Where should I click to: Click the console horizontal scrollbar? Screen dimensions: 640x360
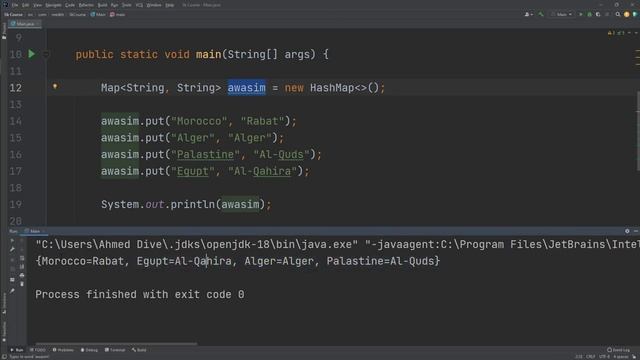pyautogui.click(x=116, y=344)
